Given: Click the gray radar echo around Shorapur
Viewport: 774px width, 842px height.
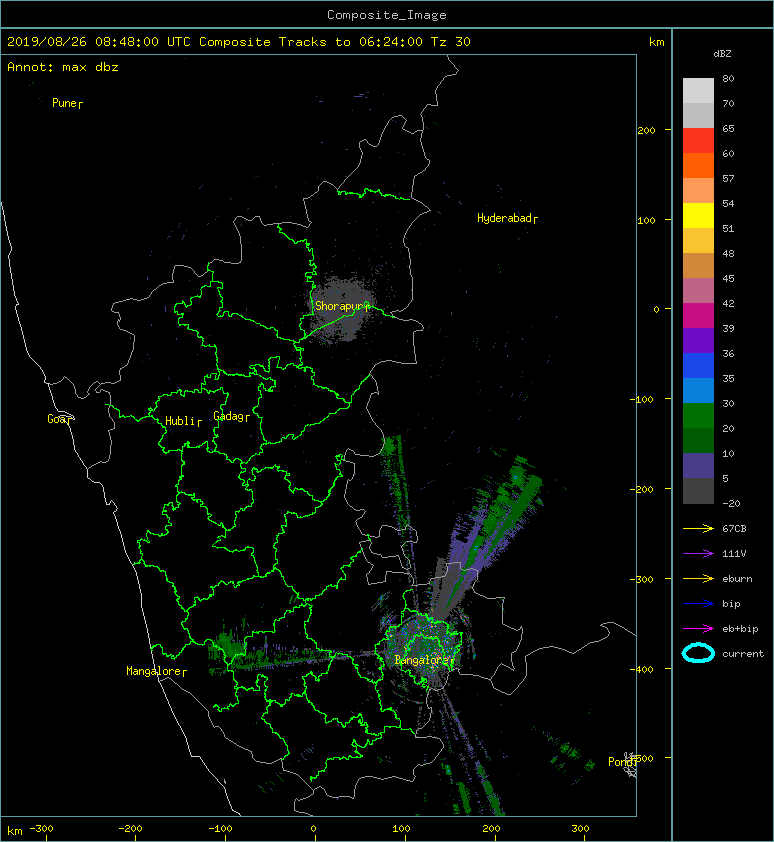Looking at the screenshot, I should tap(340, 309).
